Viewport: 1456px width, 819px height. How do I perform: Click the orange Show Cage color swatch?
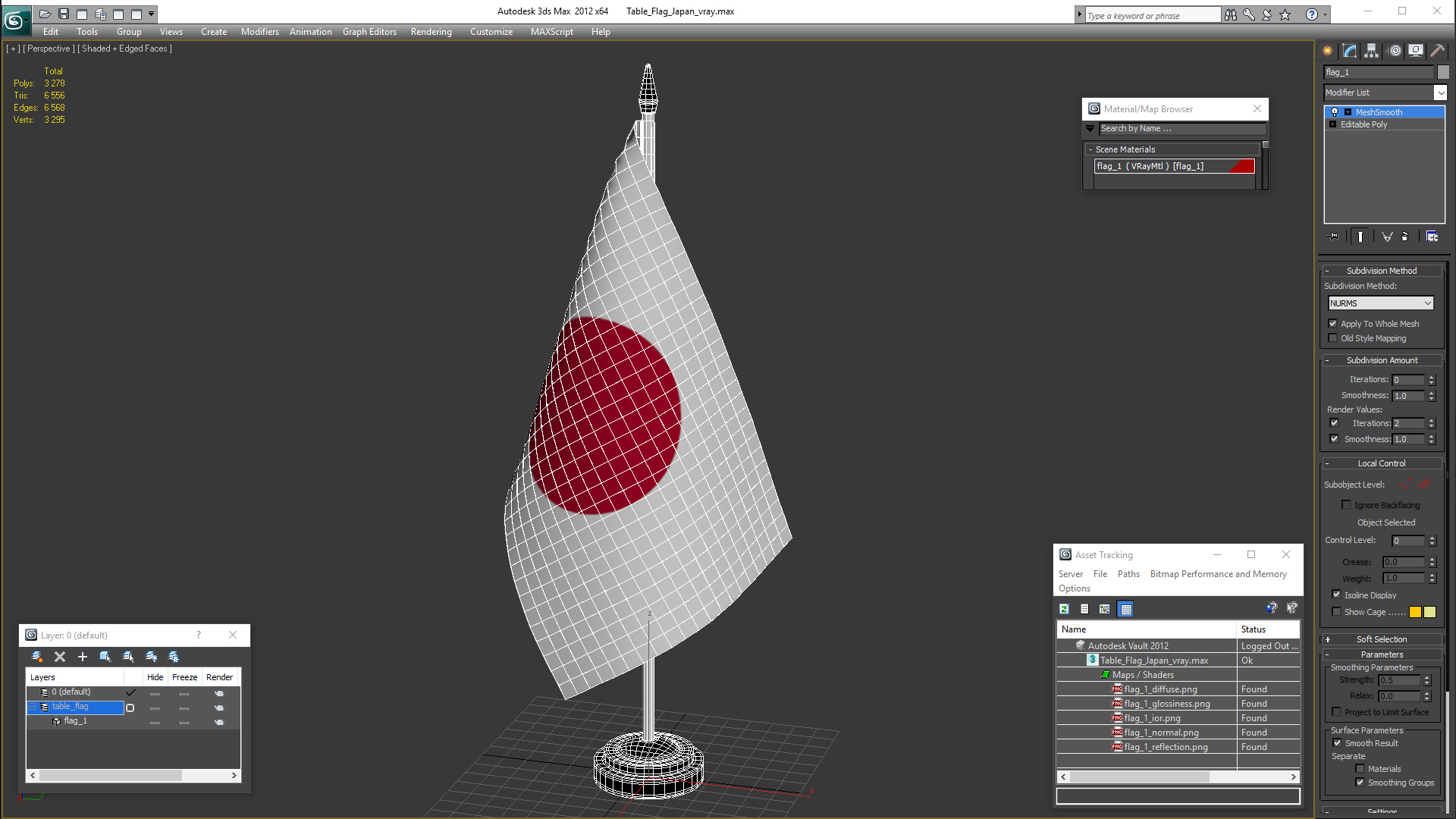[x=1415, y=612]
